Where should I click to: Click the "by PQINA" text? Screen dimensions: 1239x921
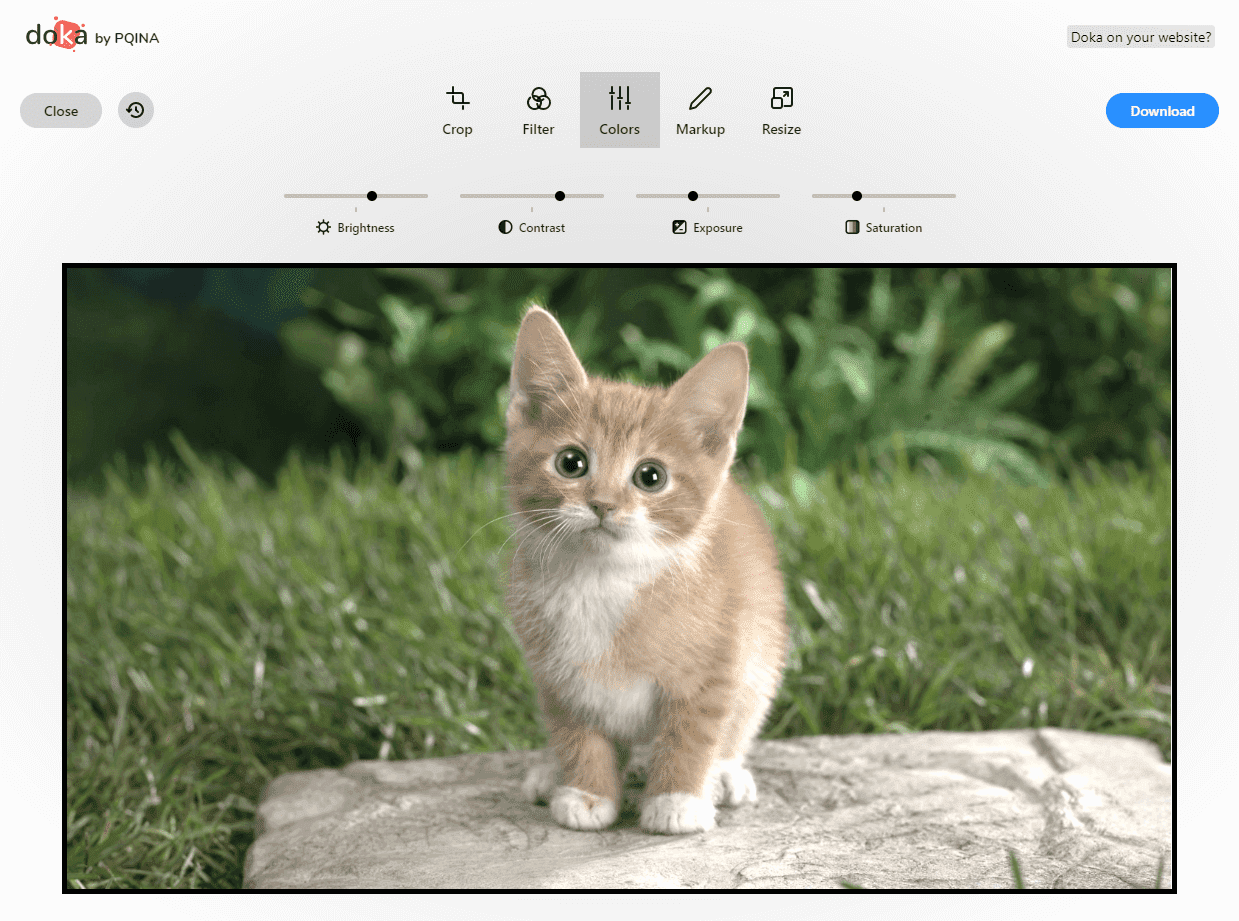[127, 39]
